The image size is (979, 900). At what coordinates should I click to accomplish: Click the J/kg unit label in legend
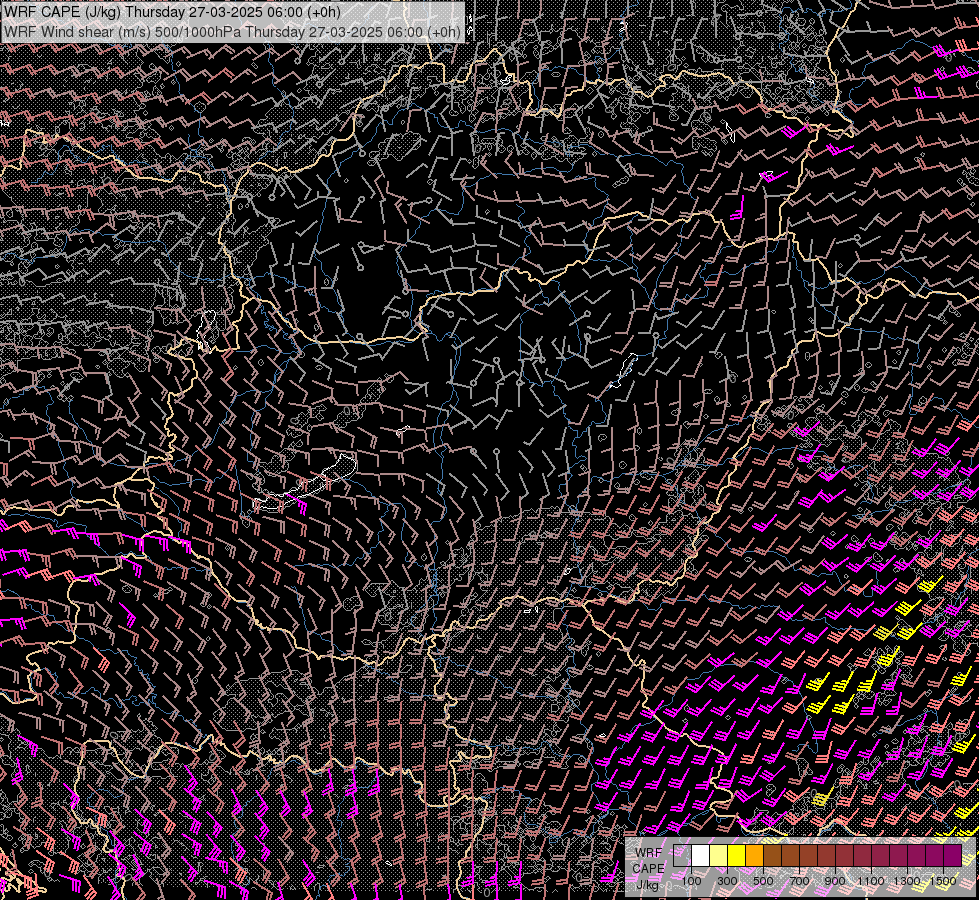(x=648, y=884)
